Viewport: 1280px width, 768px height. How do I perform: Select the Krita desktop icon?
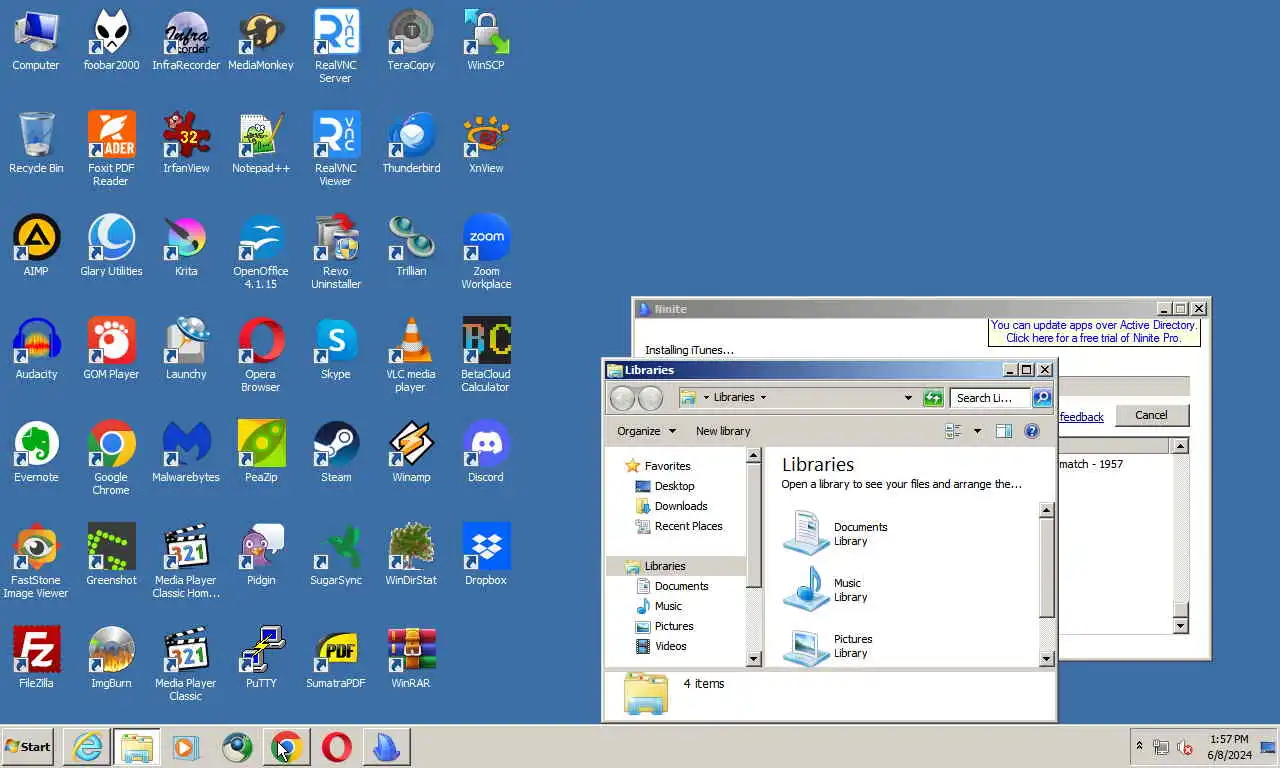click(186, 247)
